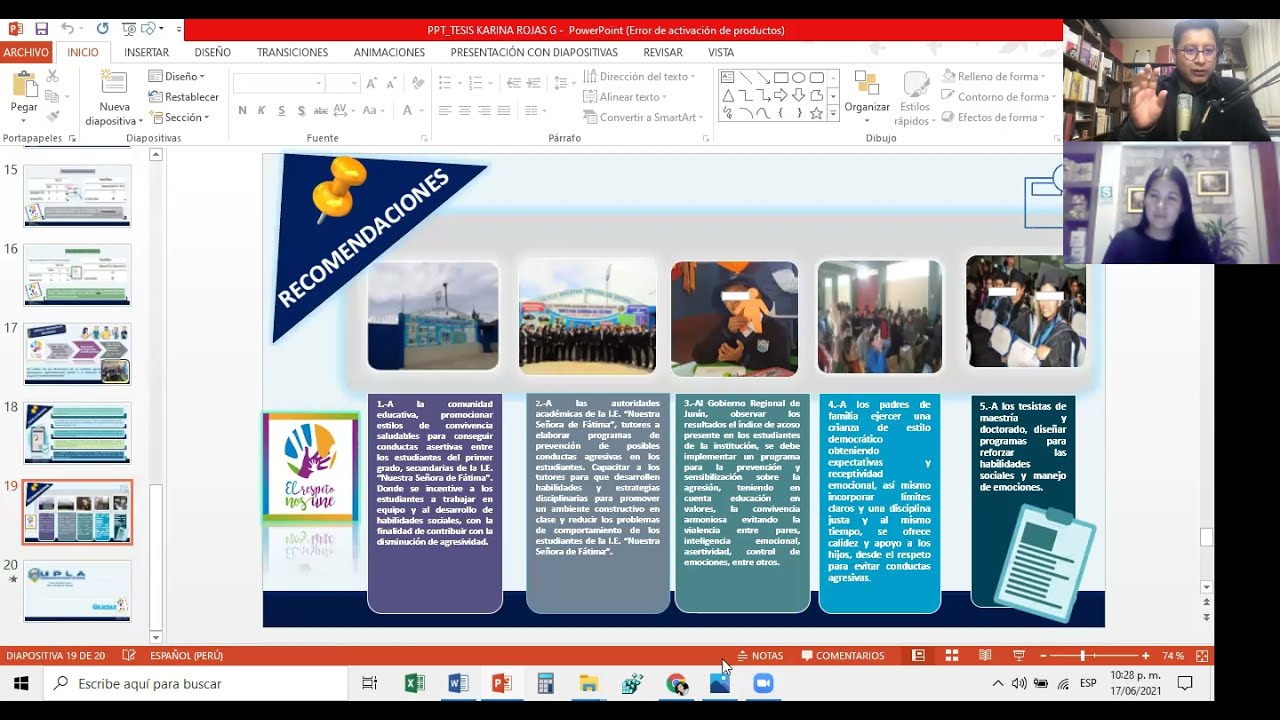Open spell check icon in status bar

(129, 656)
